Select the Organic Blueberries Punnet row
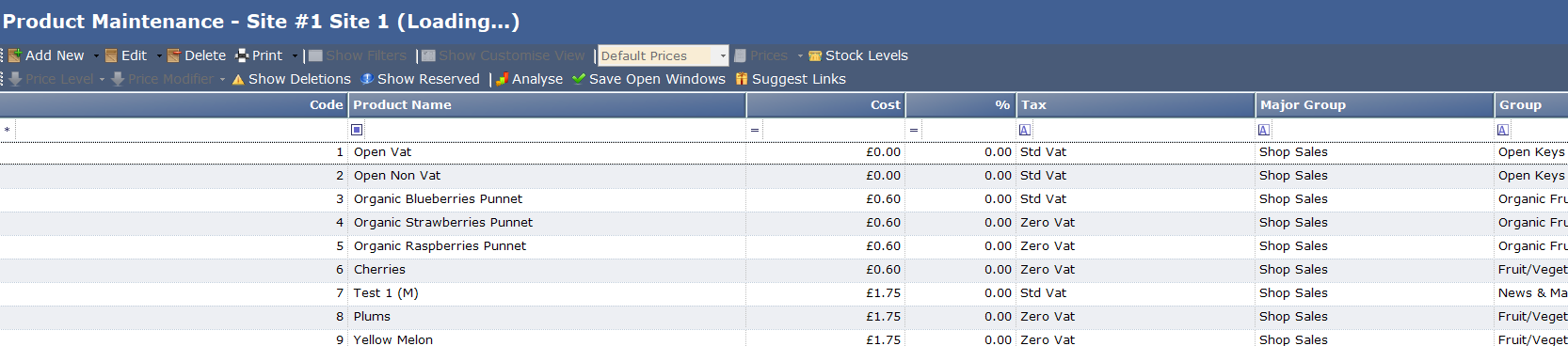Screen dimensions: 1568x346 click(x=784, y=199)
